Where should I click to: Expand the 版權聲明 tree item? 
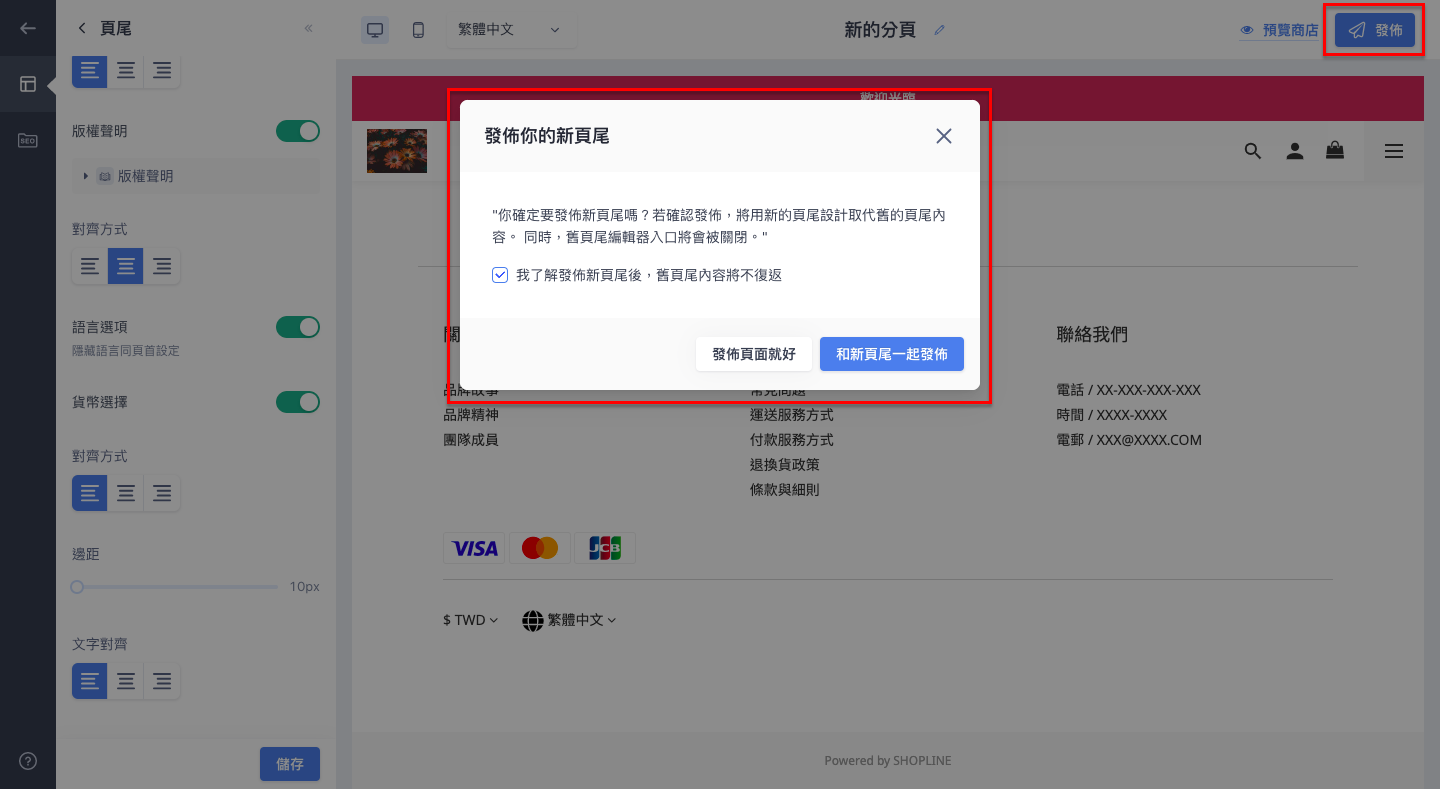[x=86, y=176]
